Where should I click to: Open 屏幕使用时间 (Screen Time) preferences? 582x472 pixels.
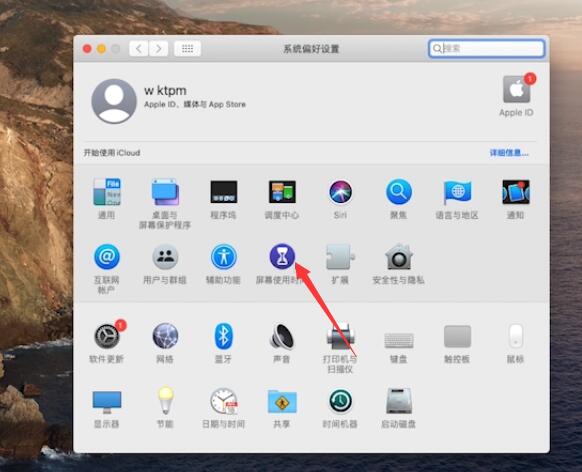tap(282, 256)
